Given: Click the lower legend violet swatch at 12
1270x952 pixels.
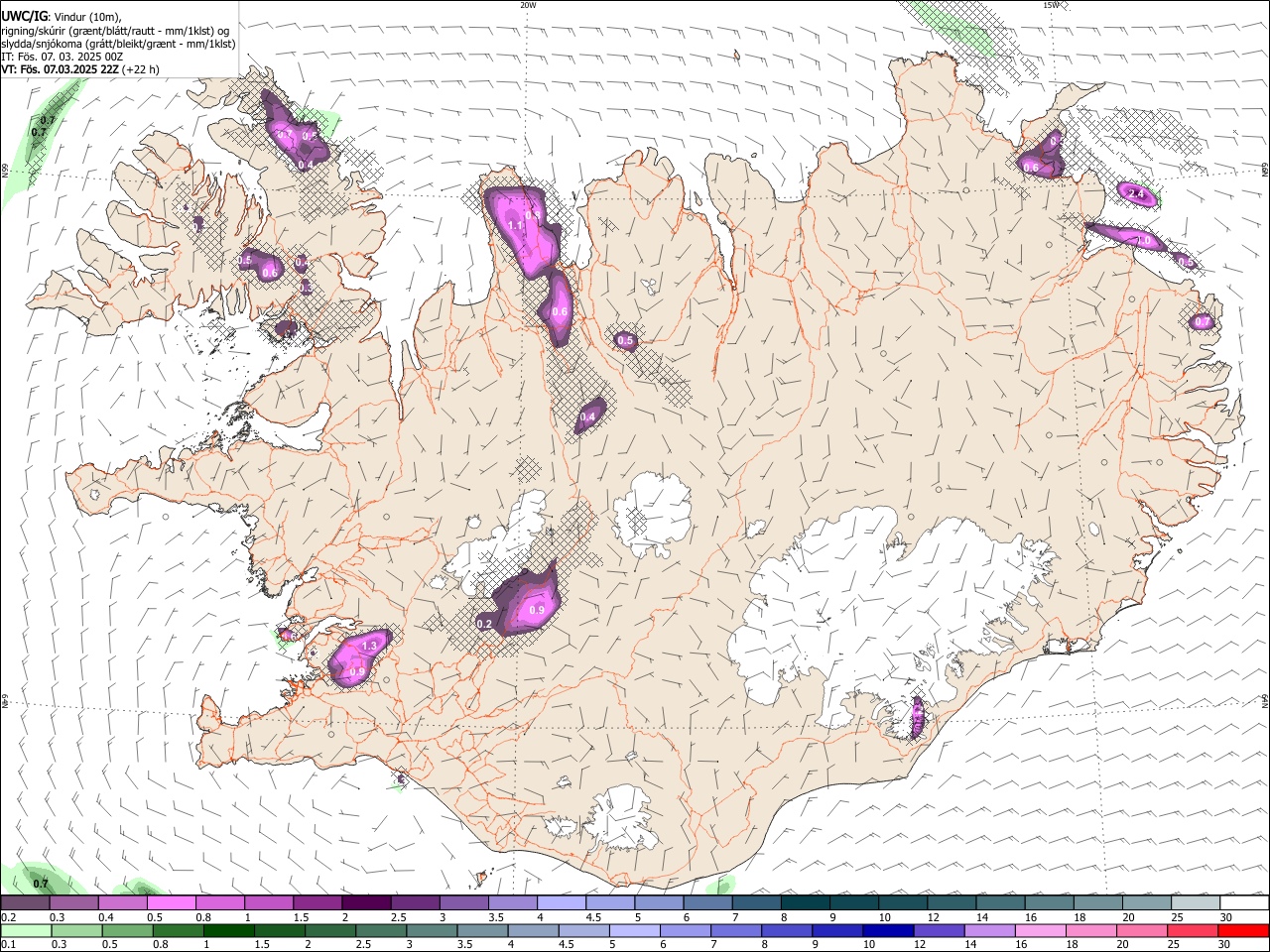Looking at the screenshot, I should point(939,930).
